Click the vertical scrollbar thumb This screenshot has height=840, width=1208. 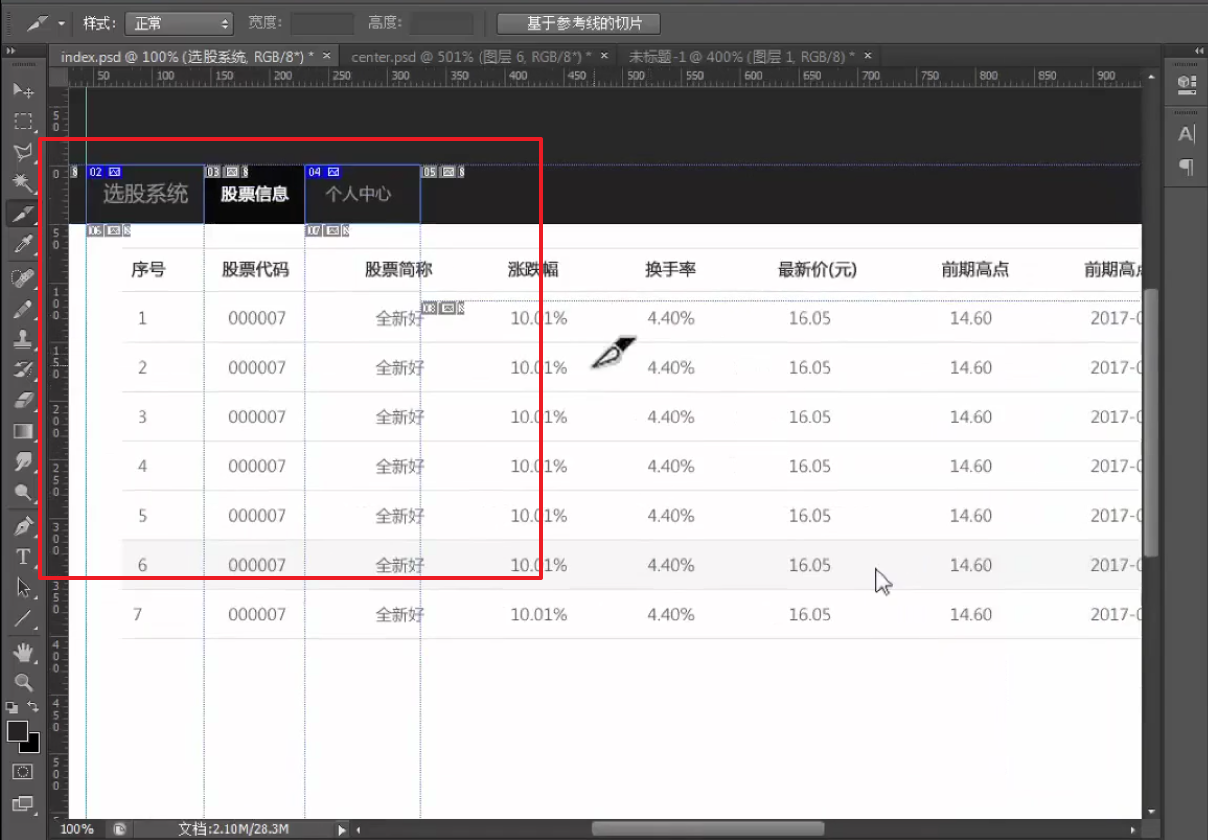coord(1151,423)
